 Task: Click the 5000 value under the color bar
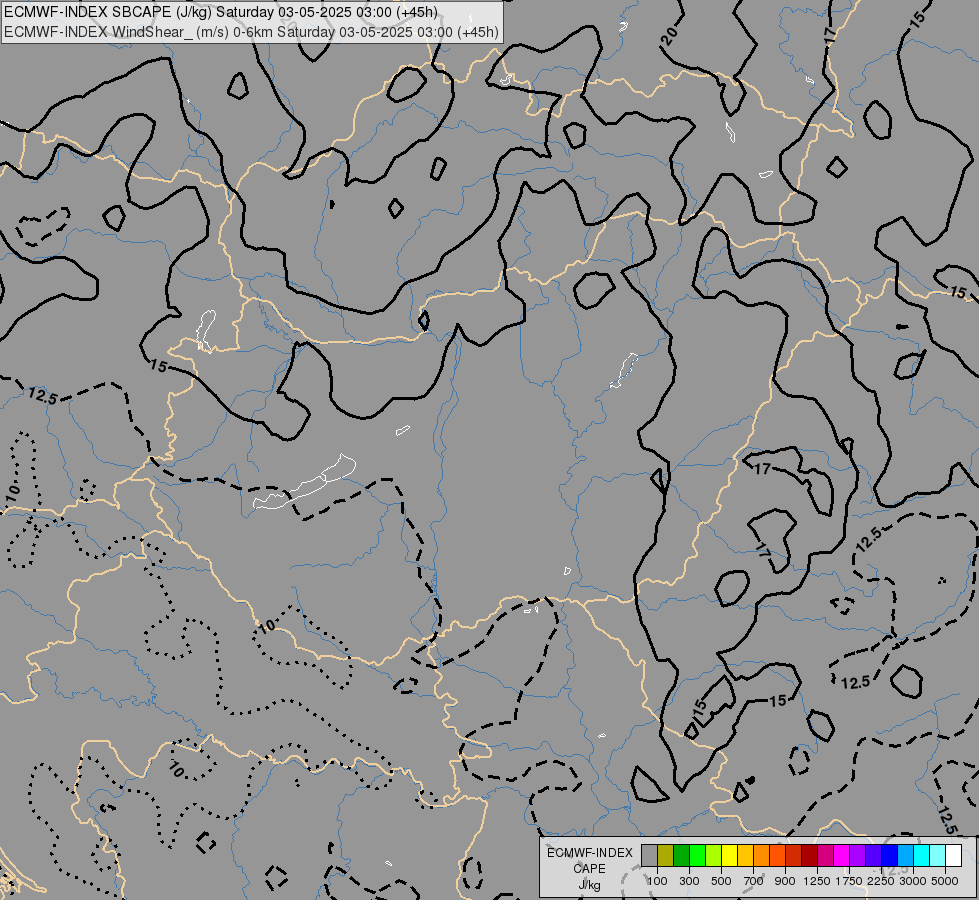click(x=944, y=881)
